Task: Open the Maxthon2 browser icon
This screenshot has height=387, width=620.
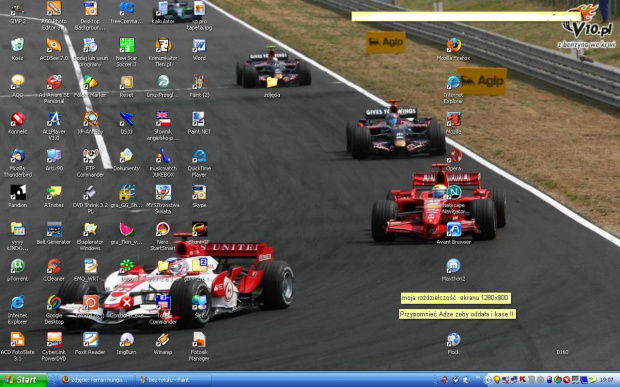Action: point(454,270)
